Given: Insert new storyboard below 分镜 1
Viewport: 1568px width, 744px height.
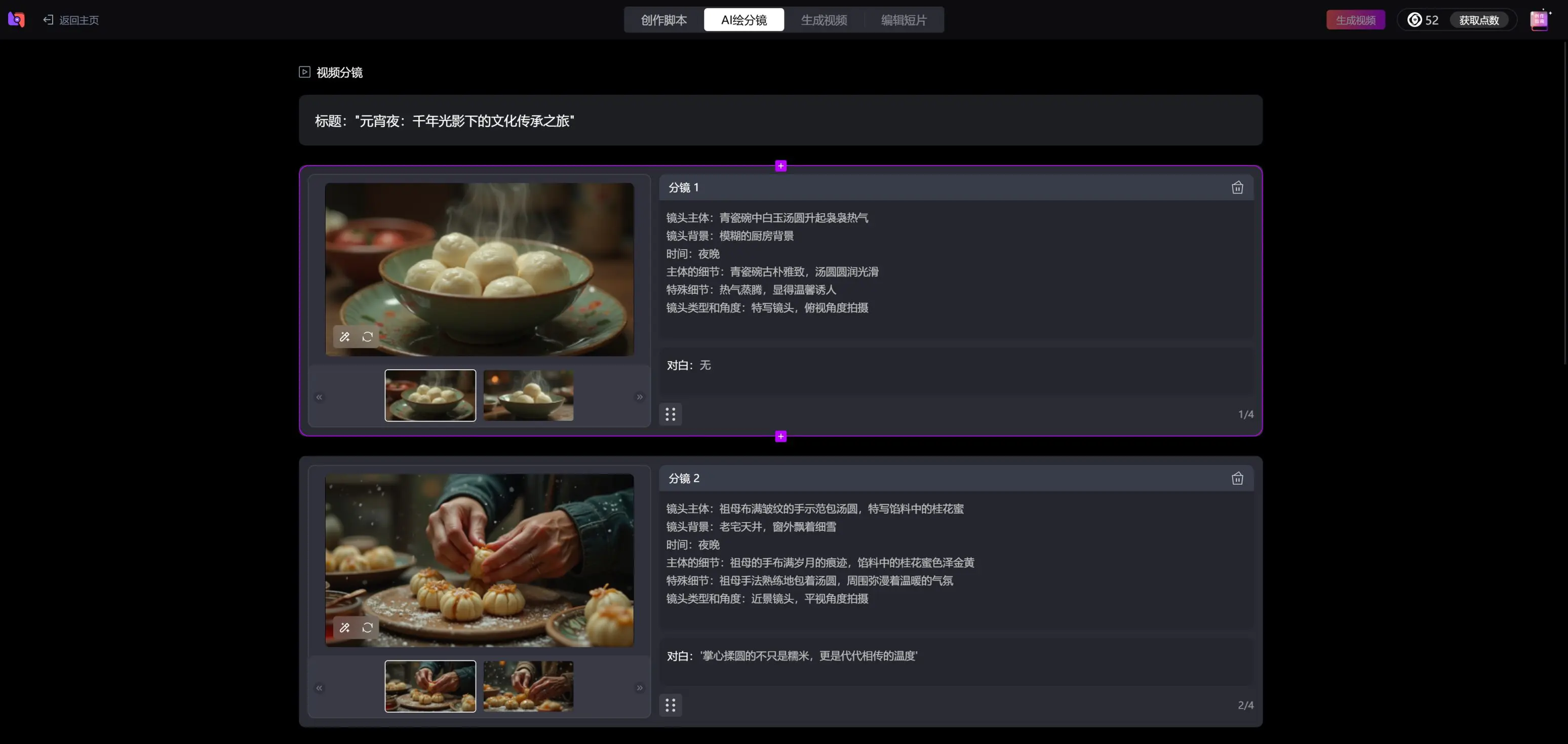Looking at the screenshot, I should tap(780, 437).
